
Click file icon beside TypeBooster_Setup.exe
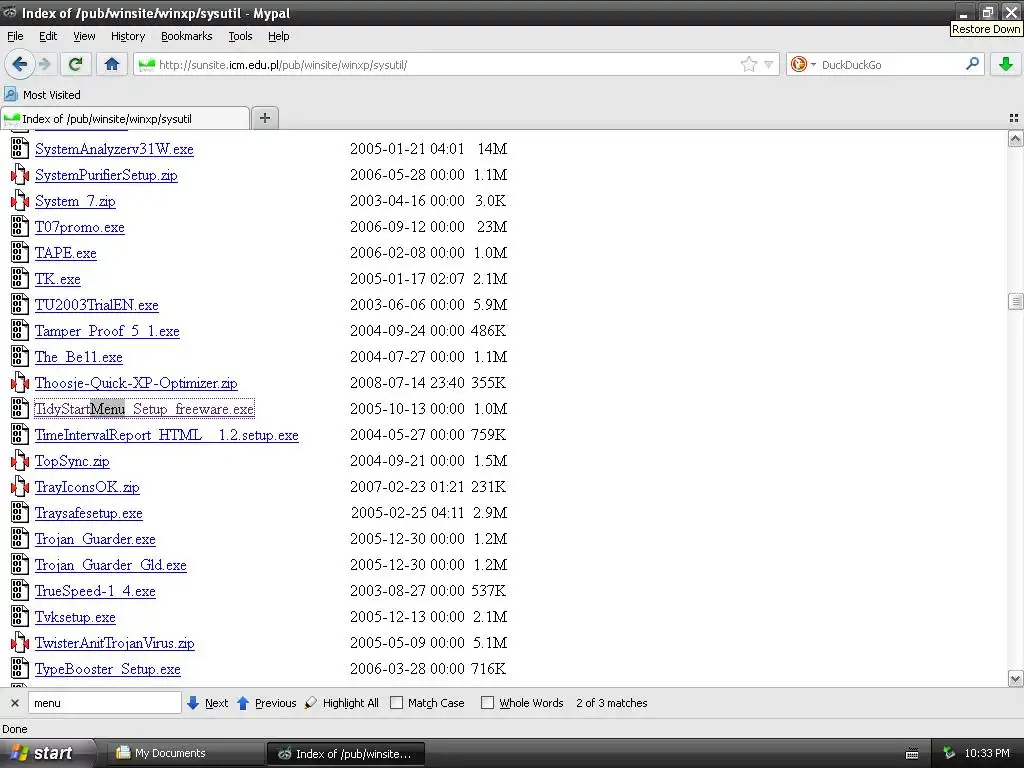pos(20,669)
